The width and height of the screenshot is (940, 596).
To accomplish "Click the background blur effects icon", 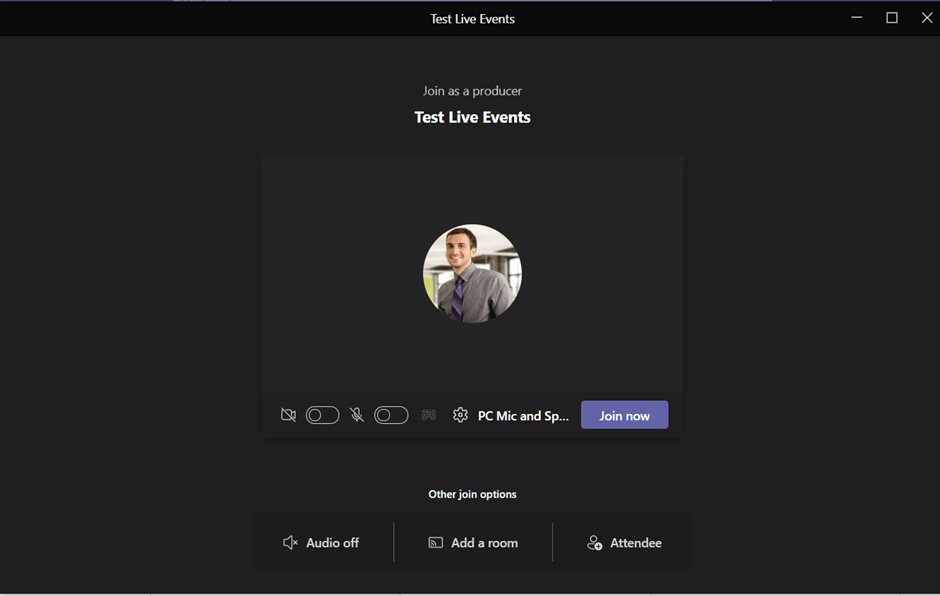I will [428, 415].
